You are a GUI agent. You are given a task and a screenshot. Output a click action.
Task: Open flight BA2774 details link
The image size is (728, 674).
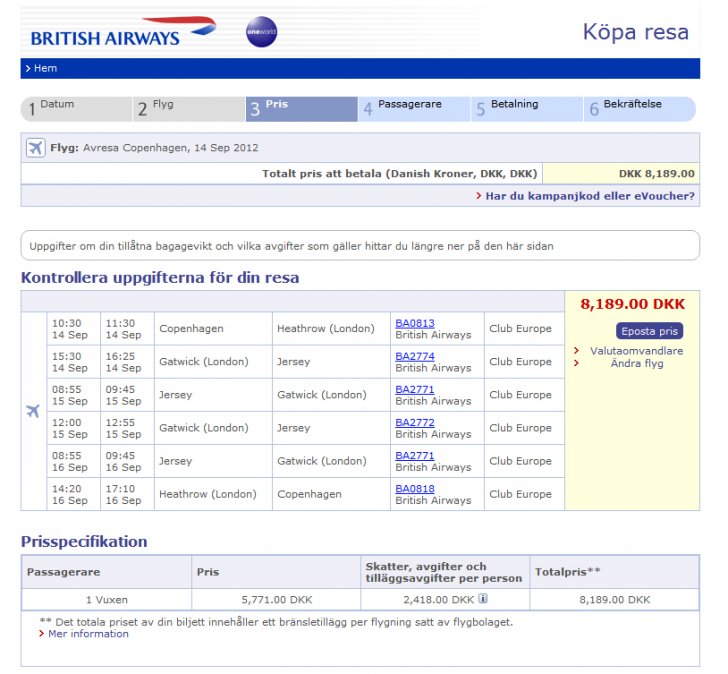[414, 356]
